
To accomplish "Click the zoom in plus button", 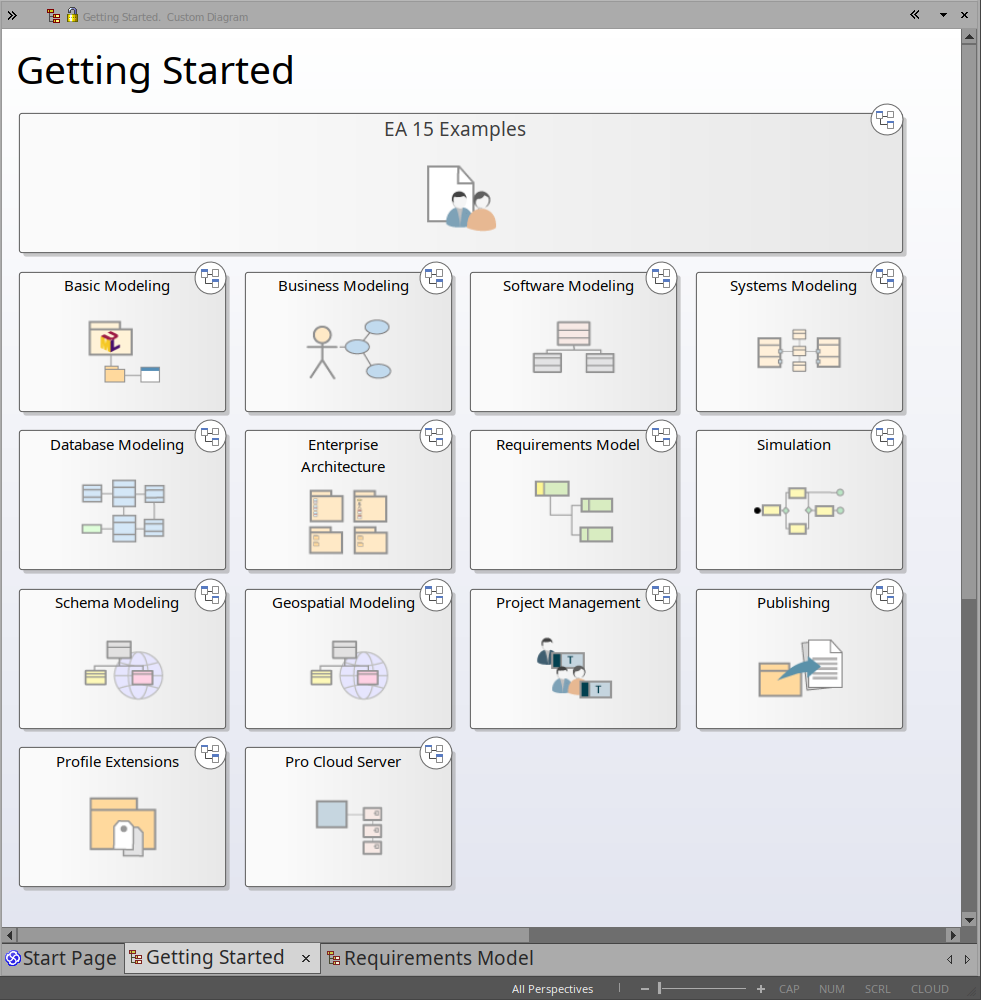I will [761, 989].
